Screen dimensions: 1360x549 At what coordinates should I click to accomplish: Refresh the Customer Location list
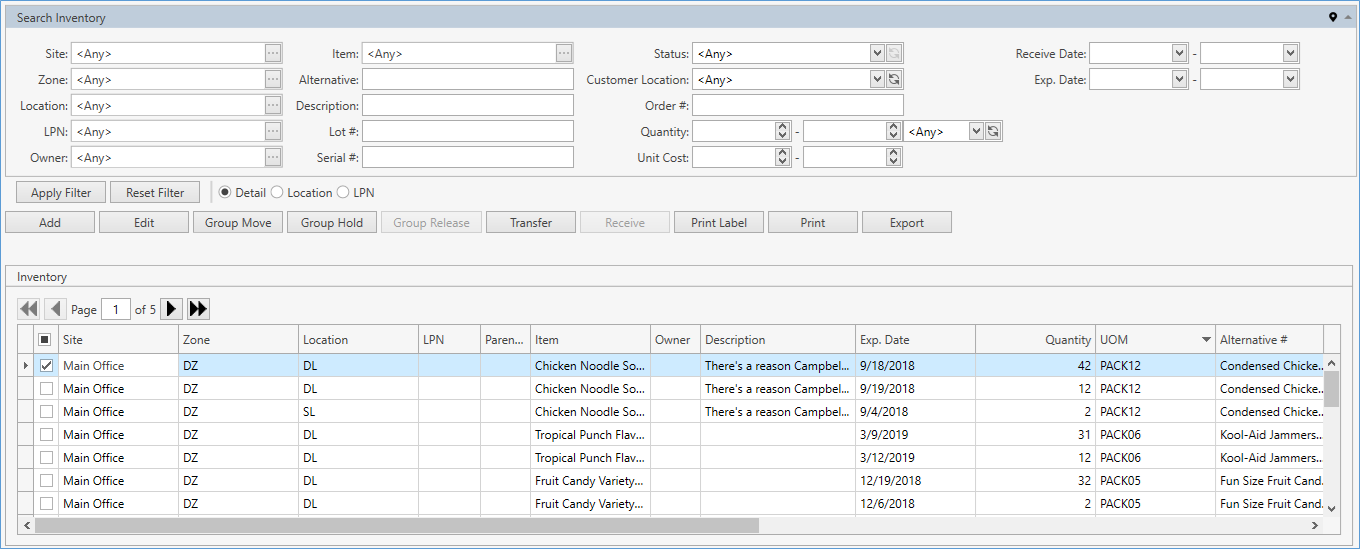click(894, 80)
